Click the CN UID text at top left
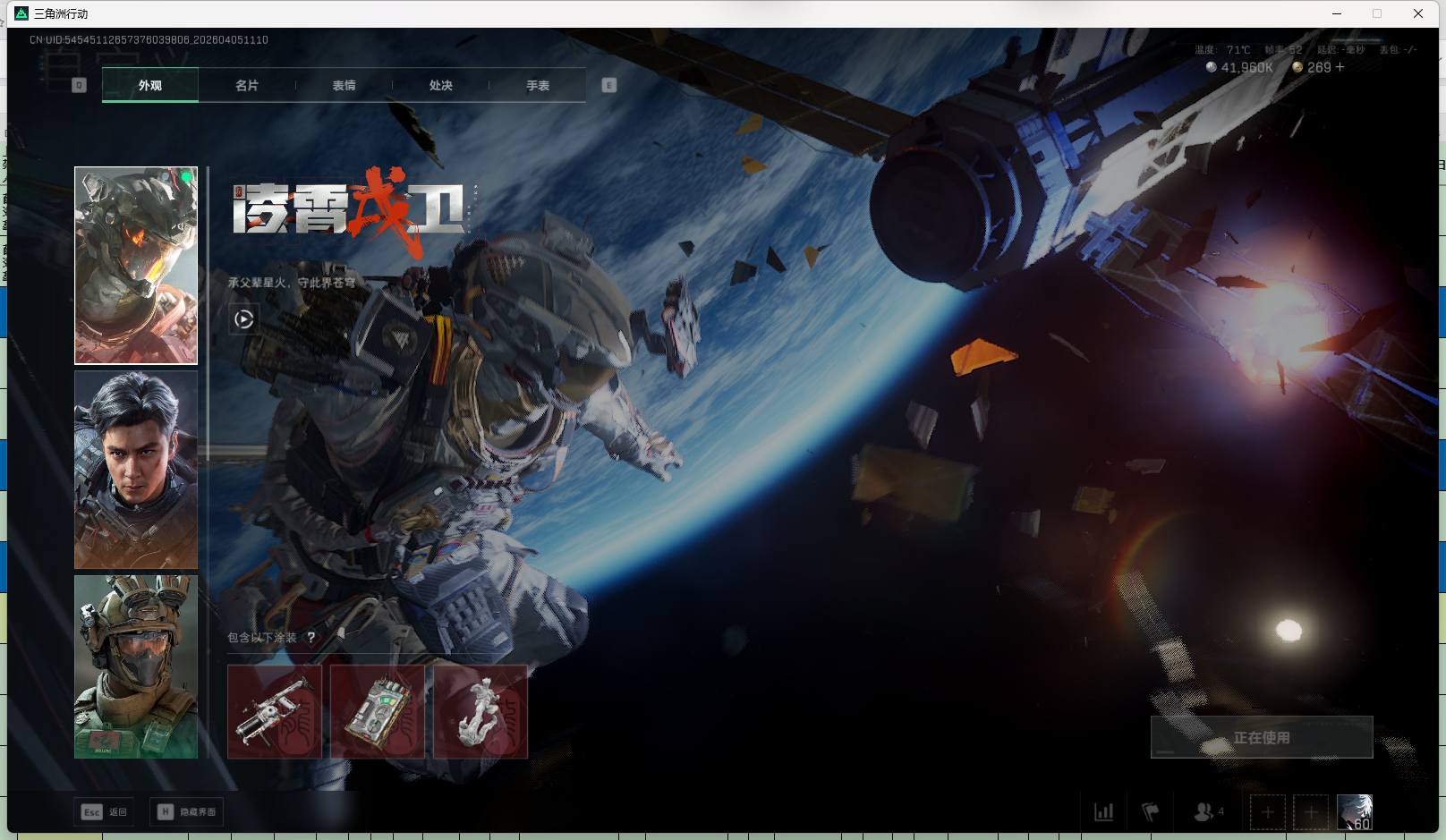The image size is (1446, 840). point(149,39)
